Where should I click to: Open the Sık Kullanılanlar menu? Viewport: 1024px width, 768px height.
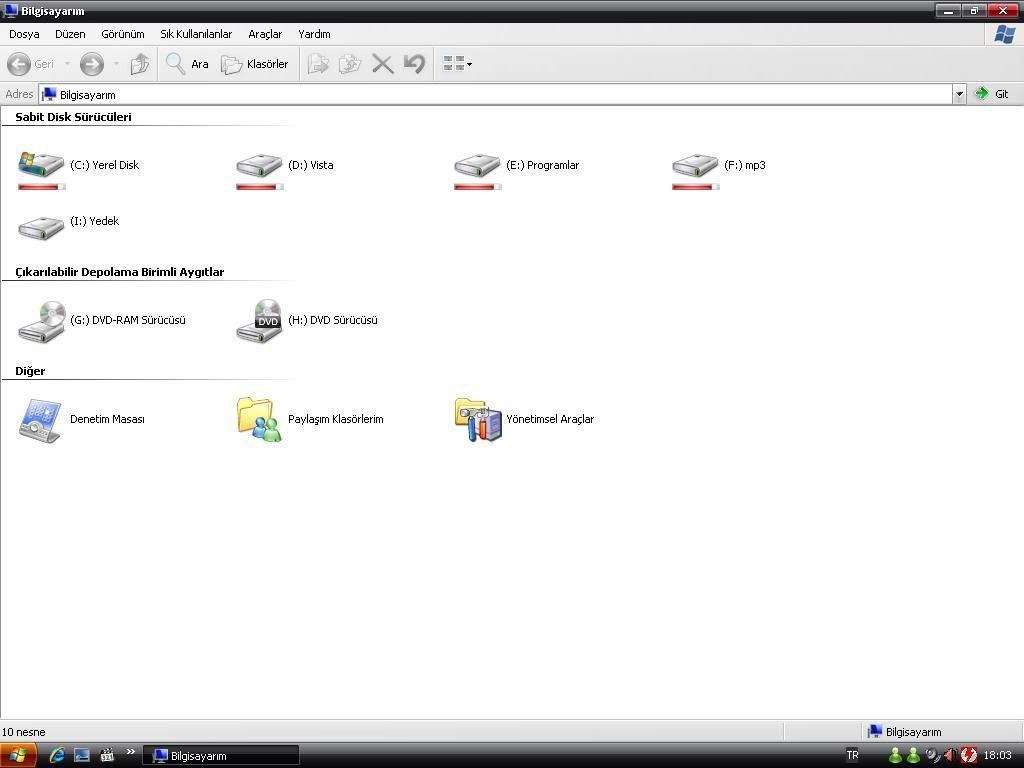click(x=196, y=34)
